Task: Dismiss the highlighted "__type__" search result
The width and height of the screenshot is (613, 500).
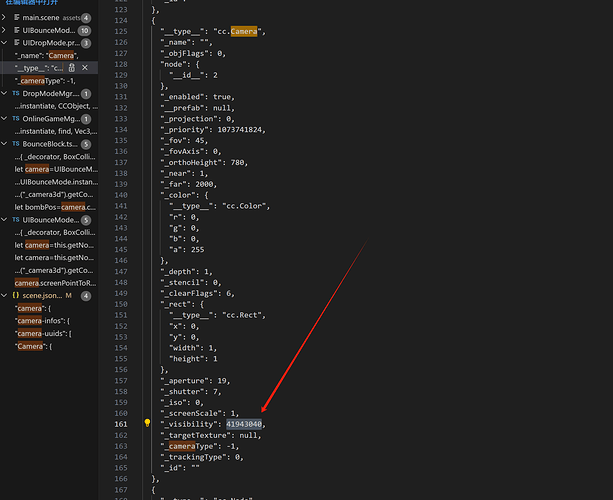Action: pyautogui.click(x=85, y=67)
